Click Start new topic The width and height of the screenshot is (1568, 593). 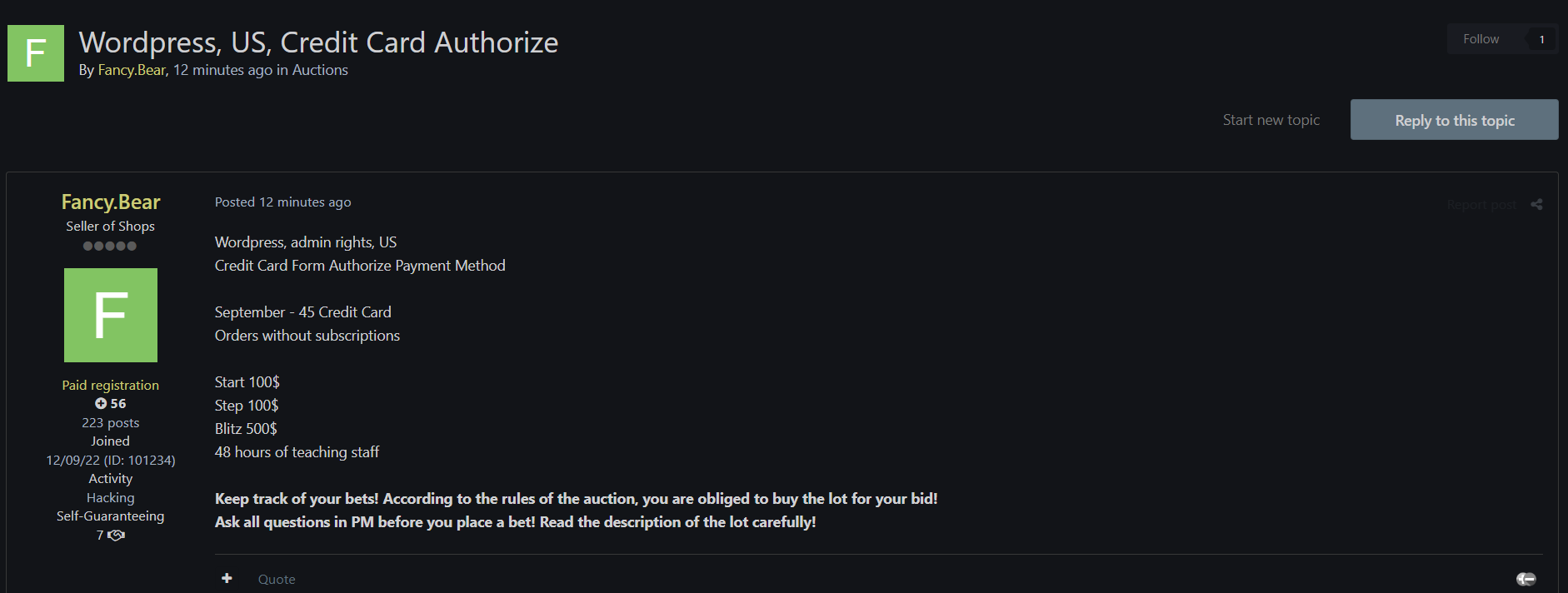point(1271,120)
